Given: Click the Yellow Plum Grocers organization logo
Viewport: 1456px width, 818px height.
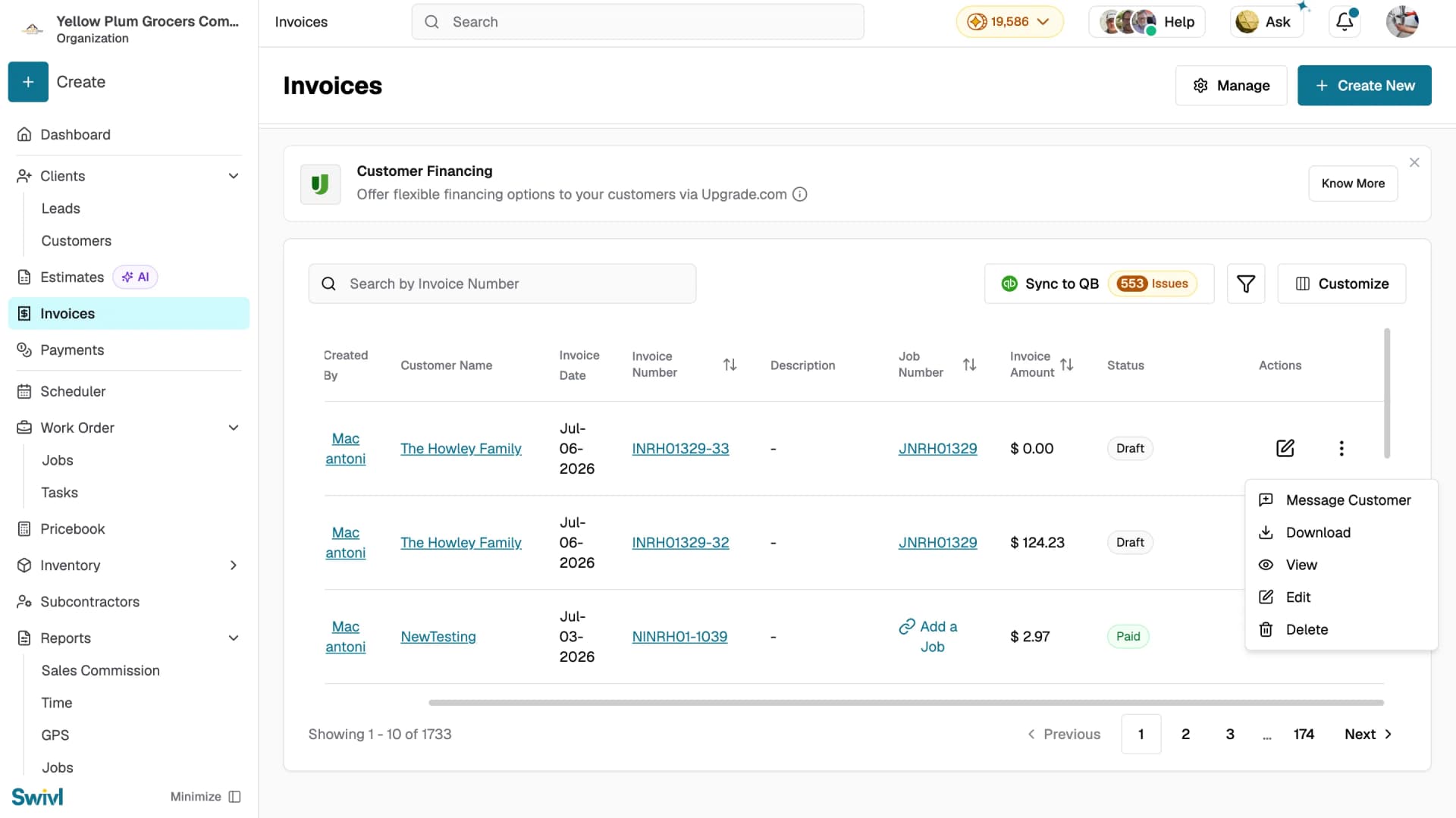Looking at the screenshot, I should click(32, 29).
